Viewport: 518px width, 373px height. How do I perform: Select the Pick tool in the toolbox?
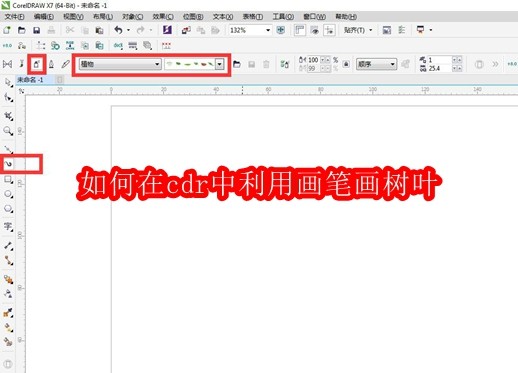[8, 82]
